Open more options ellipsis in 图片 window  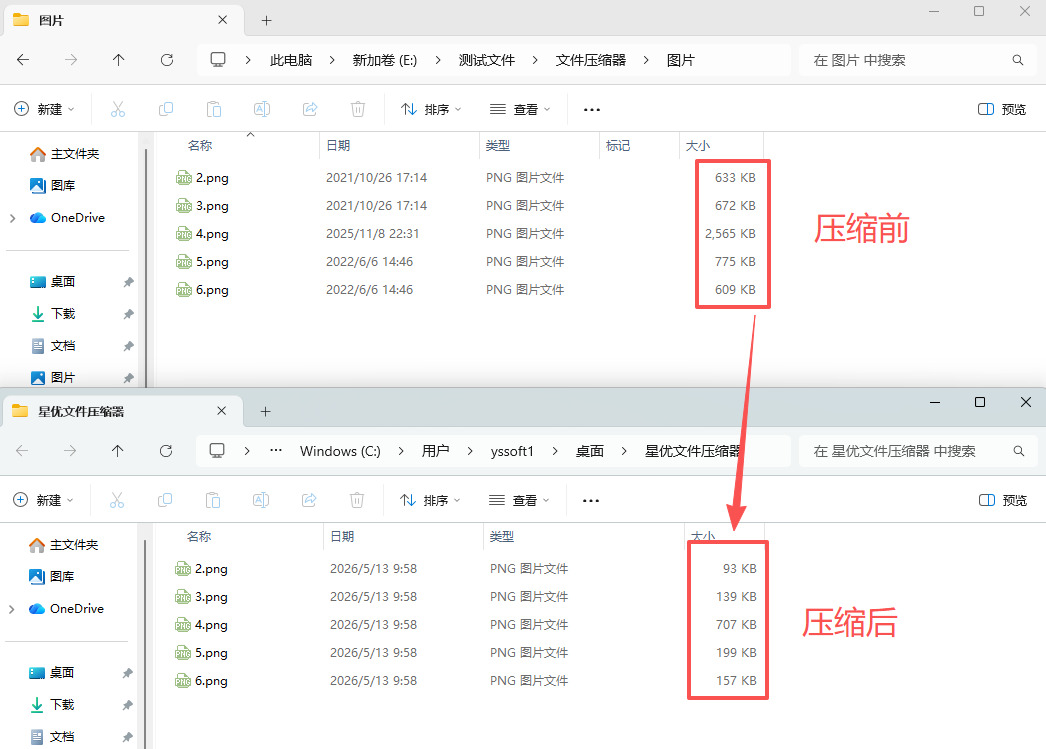click(x=592, y=109)
